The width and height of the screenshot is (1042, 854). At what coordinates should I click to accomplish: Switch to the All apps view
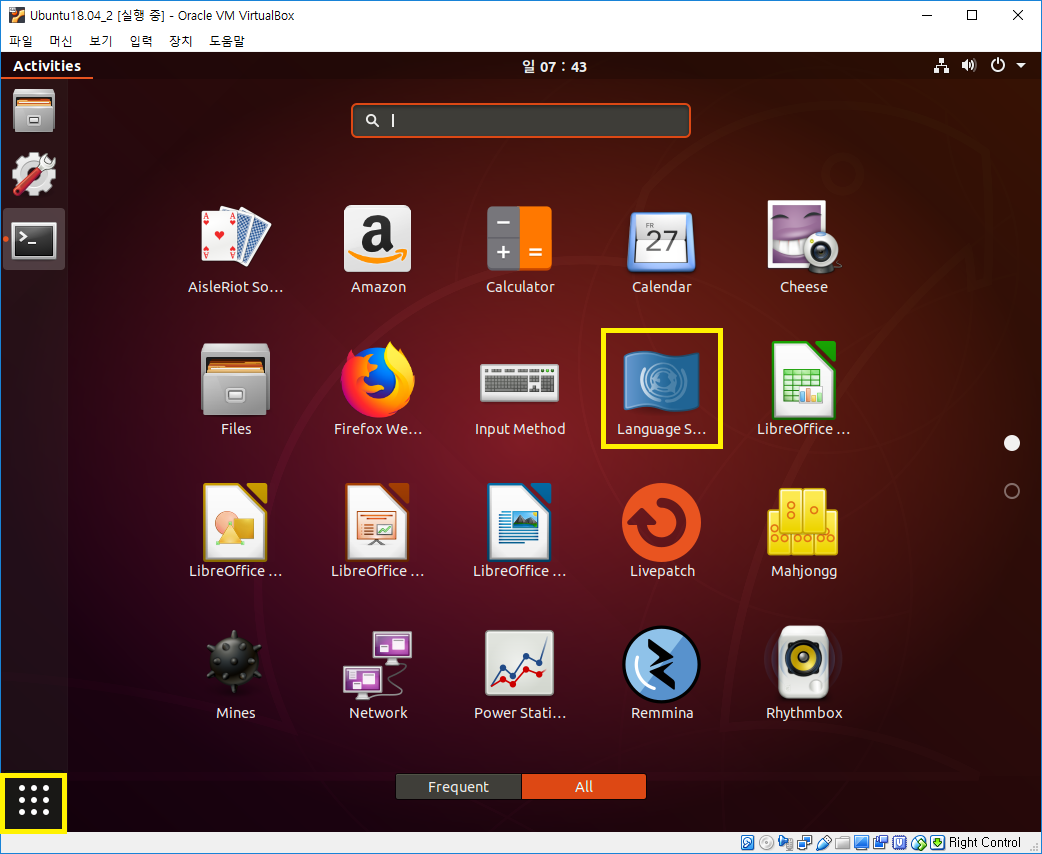(x=583, y=787)
